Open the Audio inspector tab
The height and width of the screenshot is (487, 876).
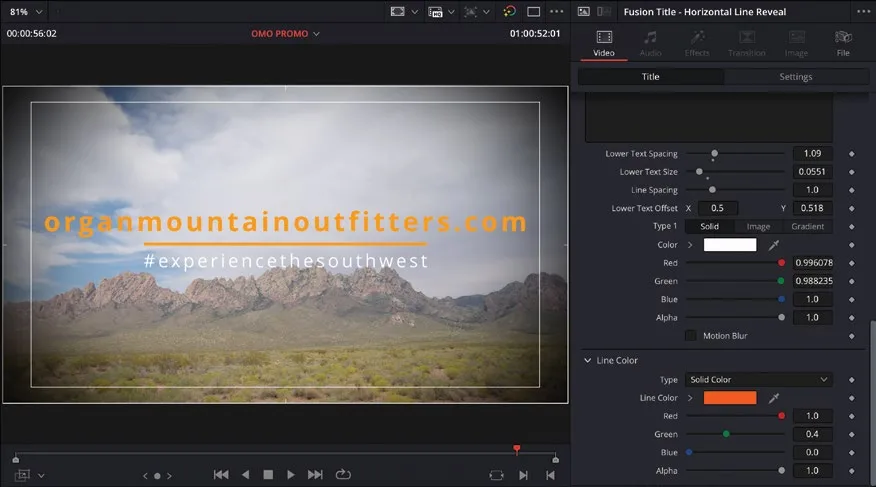click(650, 44)
